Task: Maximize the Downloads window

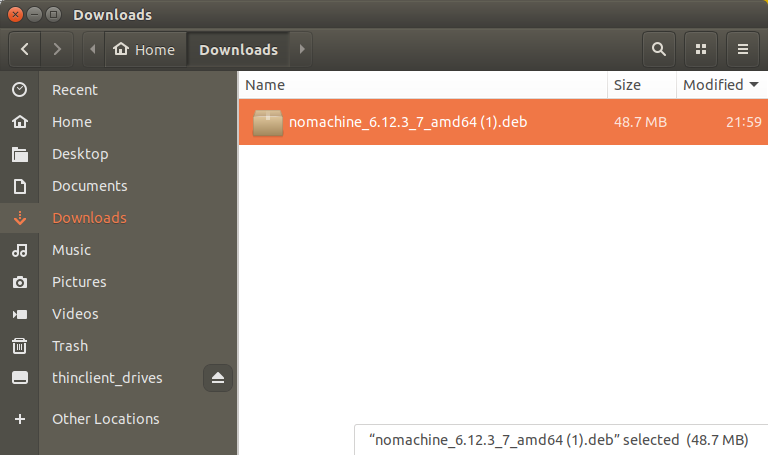Action: (x=53, y=15)
